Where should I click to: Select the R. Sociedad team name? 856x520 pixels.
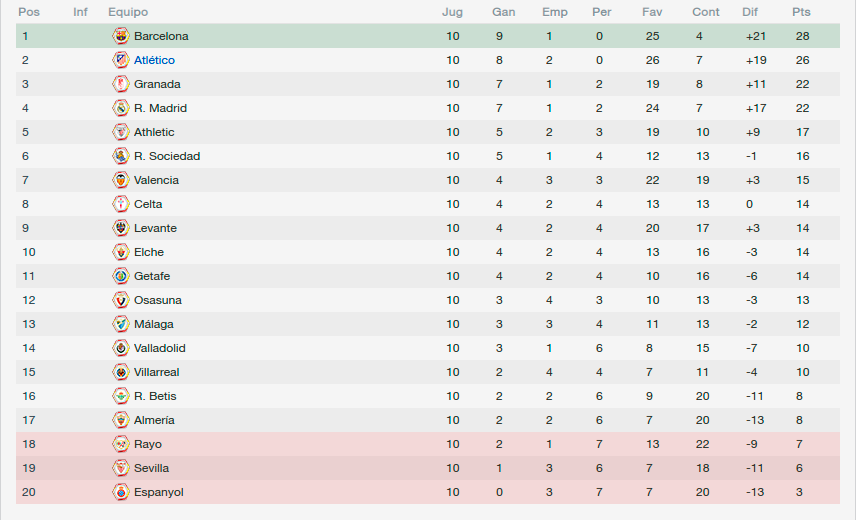tap(167, 156)
